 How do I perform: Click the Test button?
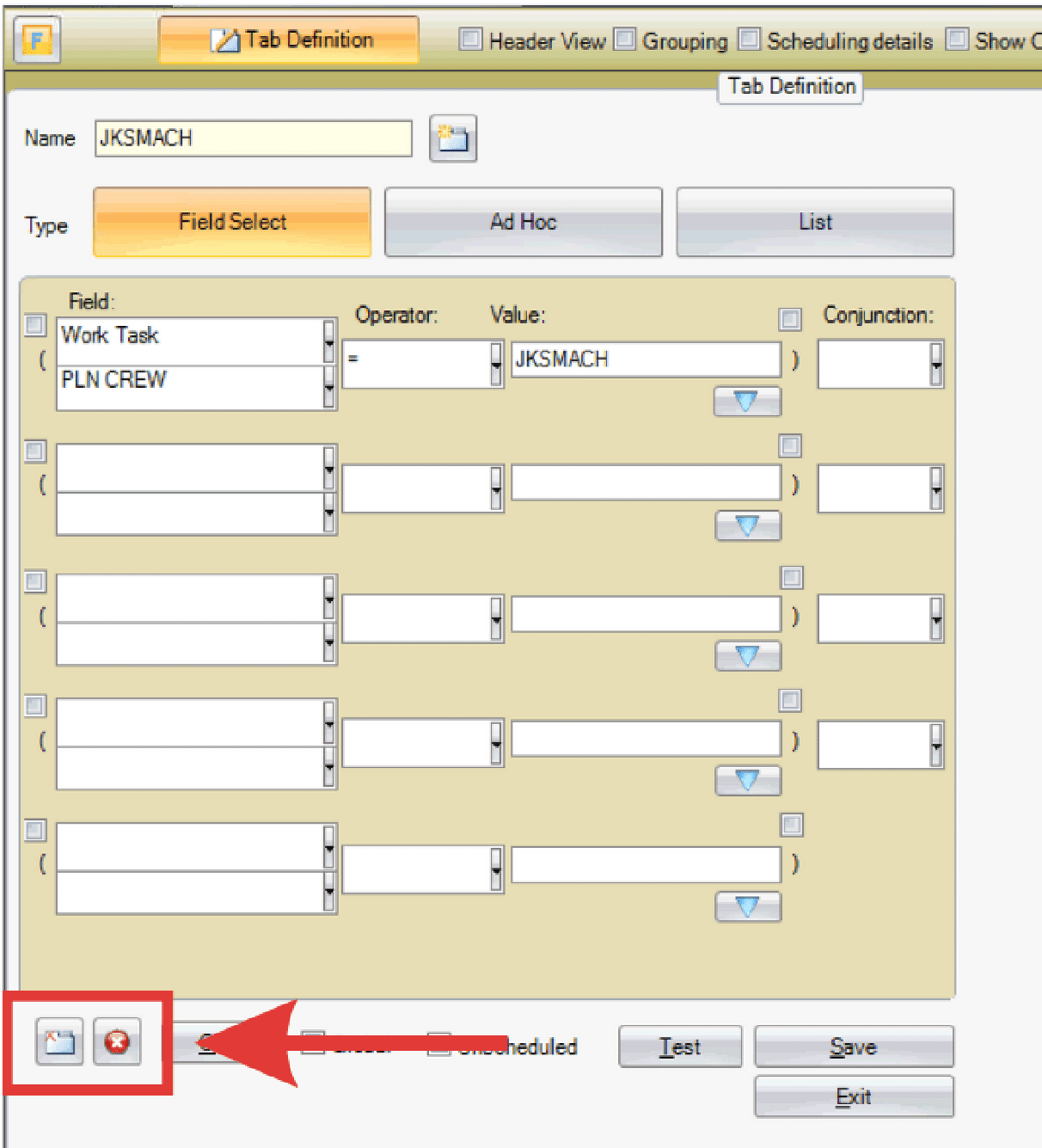(x=679, y=1047)
